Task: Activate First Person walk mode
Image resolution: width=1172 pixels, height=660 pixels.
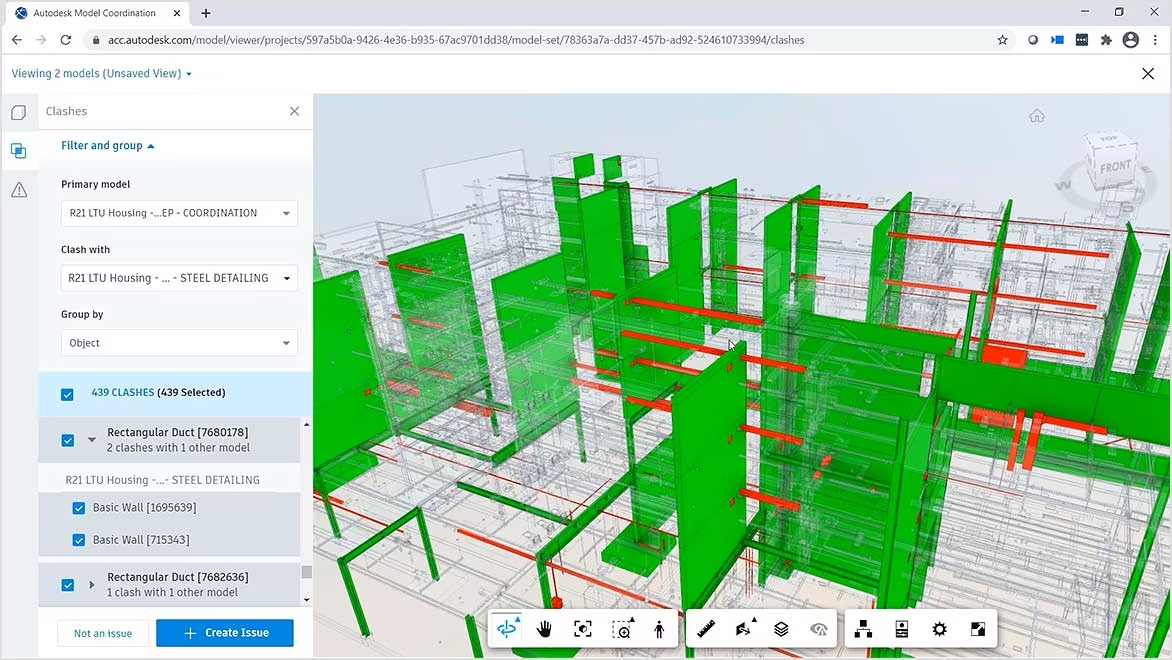Action: click(x=659, y=628)
